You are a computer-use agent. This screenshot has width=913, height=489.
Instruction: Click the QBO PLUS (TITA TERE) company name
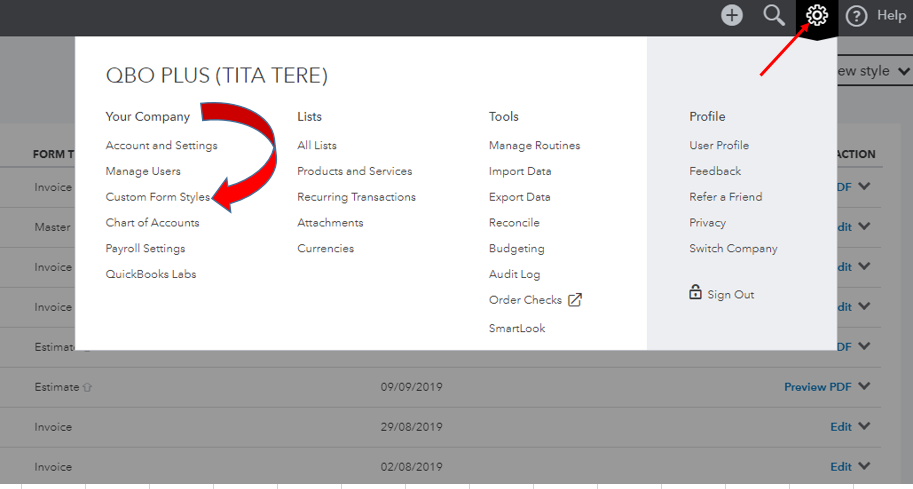click(x=217, y=76)
